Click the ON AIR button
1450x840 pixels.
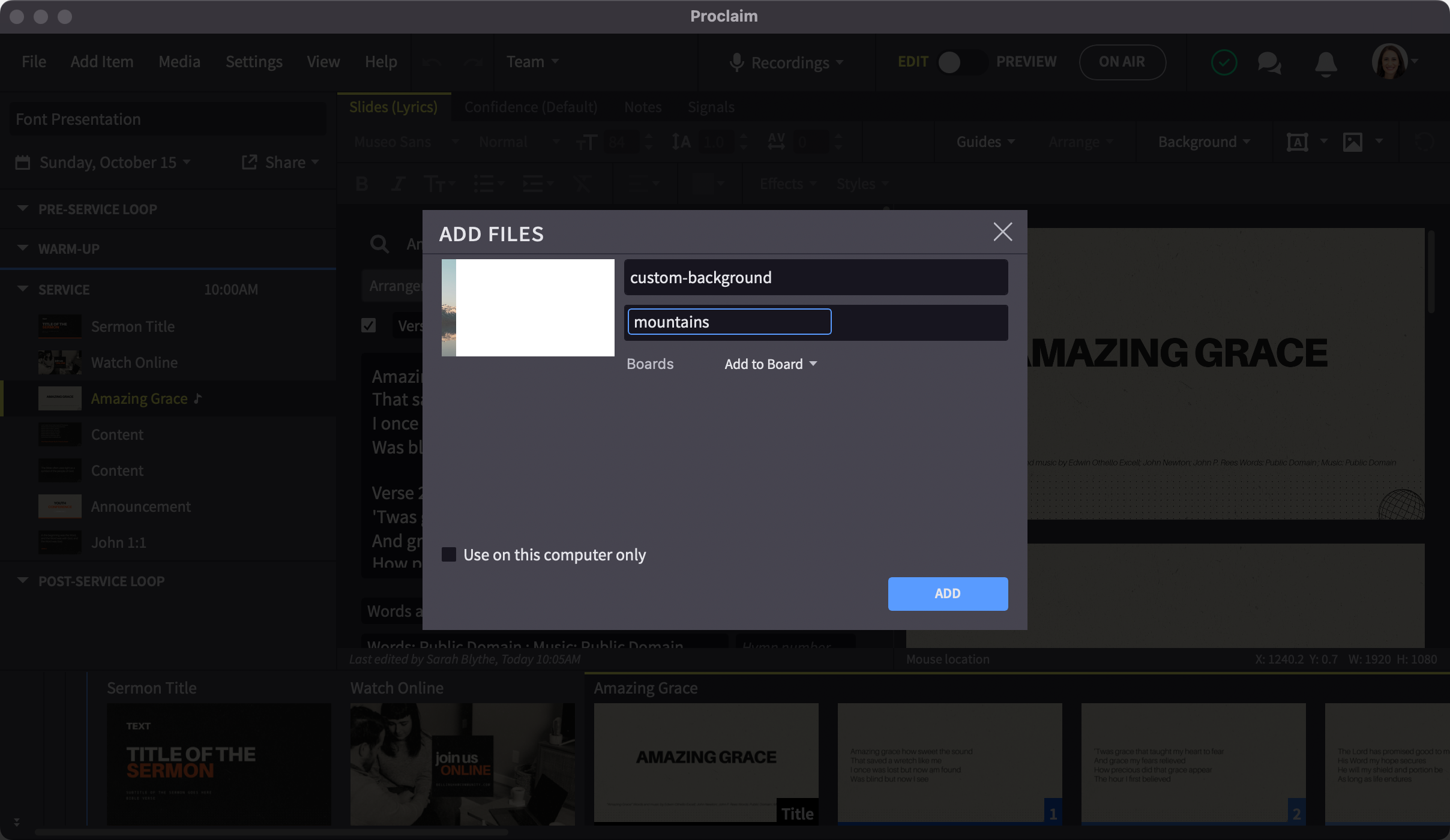click(x=1122, y=62)
